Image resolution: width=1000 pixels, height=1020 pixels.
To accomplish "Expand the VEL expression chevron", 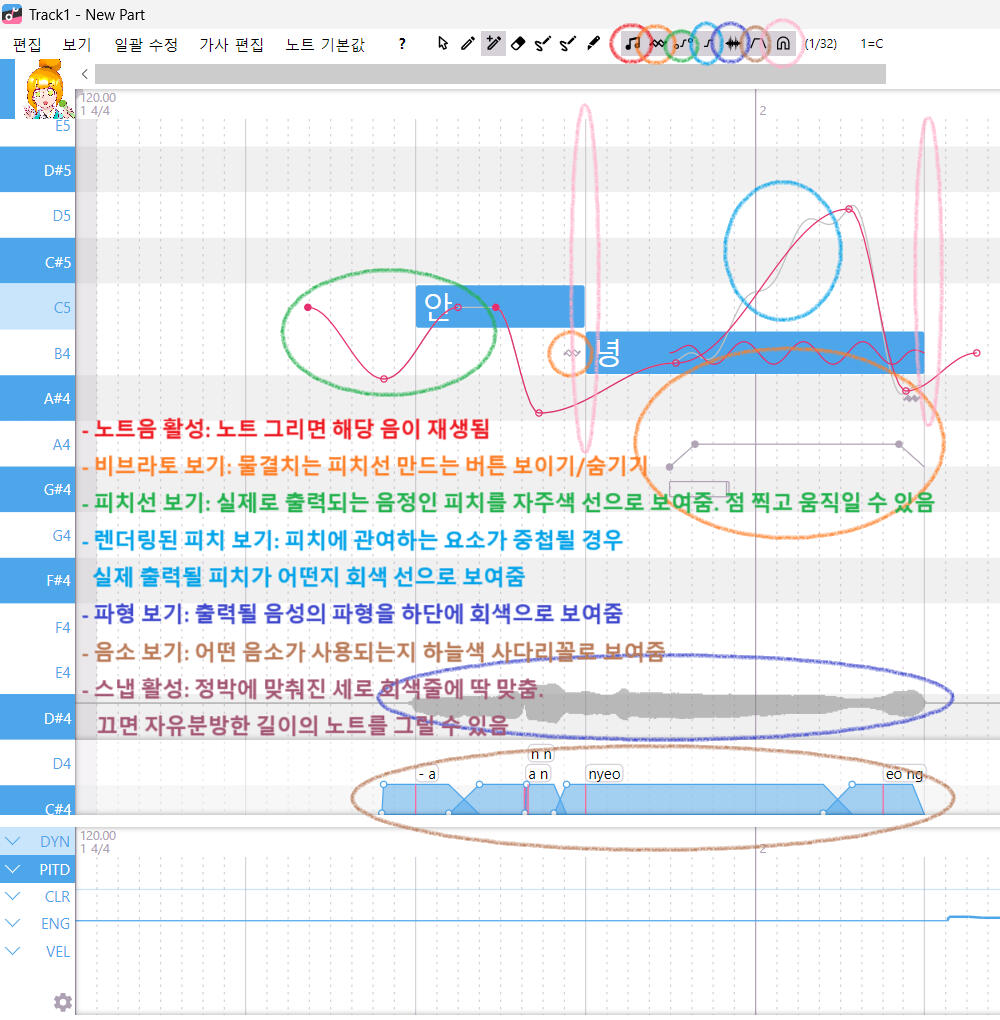I will 13,952.
